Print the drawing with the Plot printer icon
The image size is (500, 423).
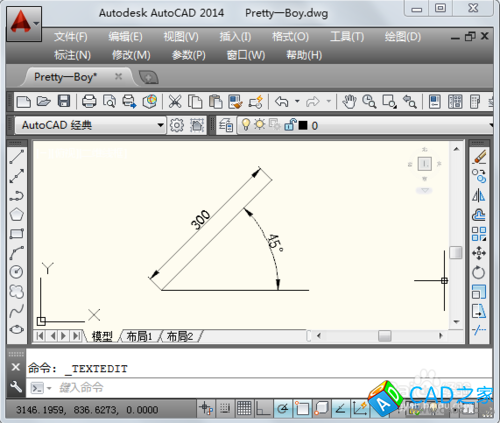point(89,101)
